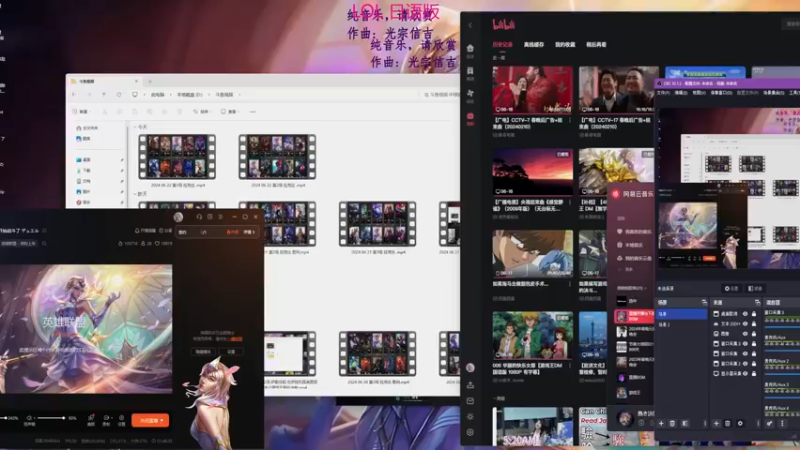Open first CCTV-7 春晚 video thumbnail in Bilibili

(x=532, y=89)
